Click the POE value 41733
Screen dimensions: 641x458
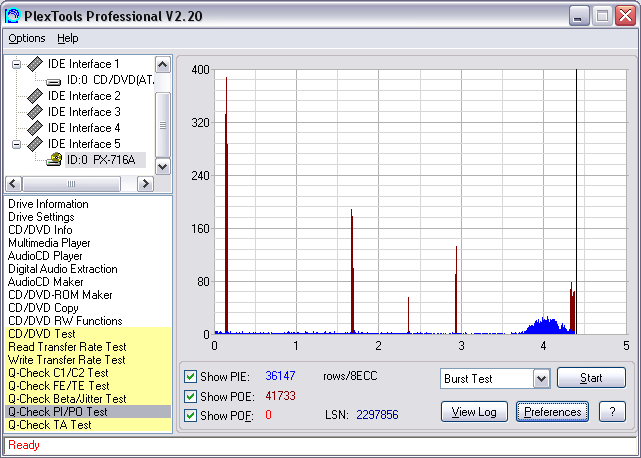pyautogui.click(x=280, y=396)
